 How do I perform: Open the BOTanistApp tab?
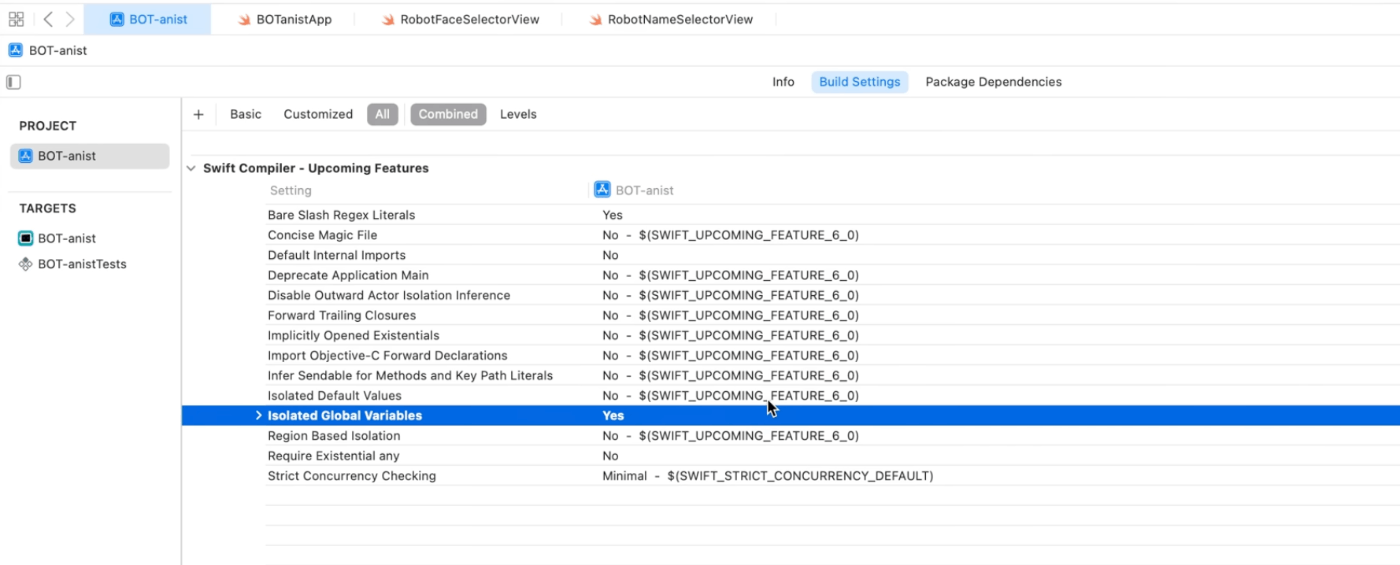(x=285, y=19)
